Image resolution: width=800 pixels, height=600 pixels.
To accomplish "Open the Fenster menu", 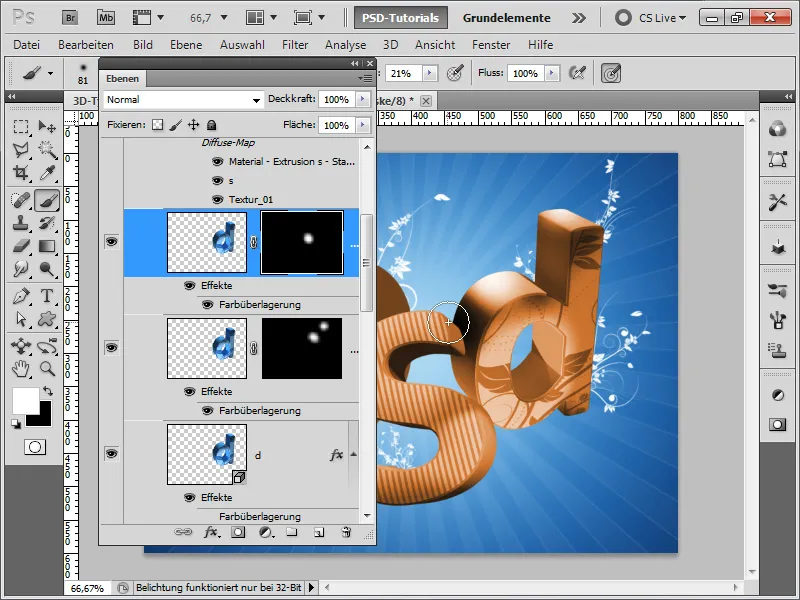I will [x=491, y=45].
